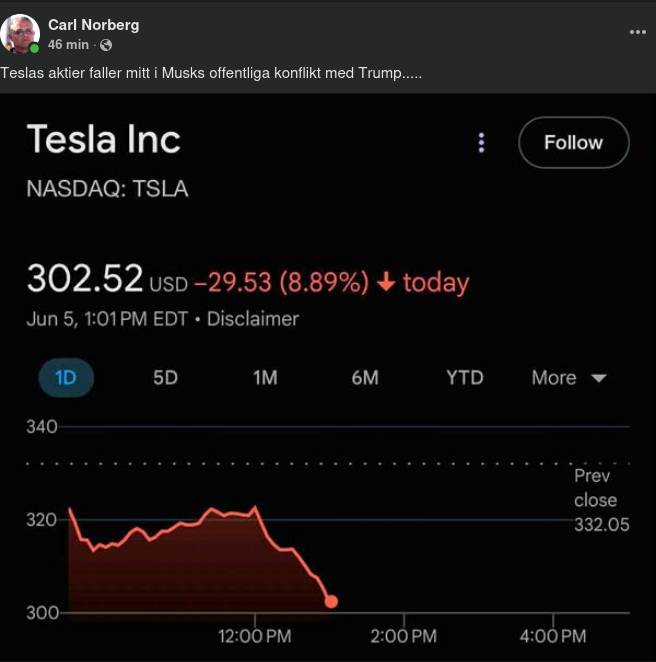Expand the More ranges dropdown
656x662 pixels.
click(569, 377)
